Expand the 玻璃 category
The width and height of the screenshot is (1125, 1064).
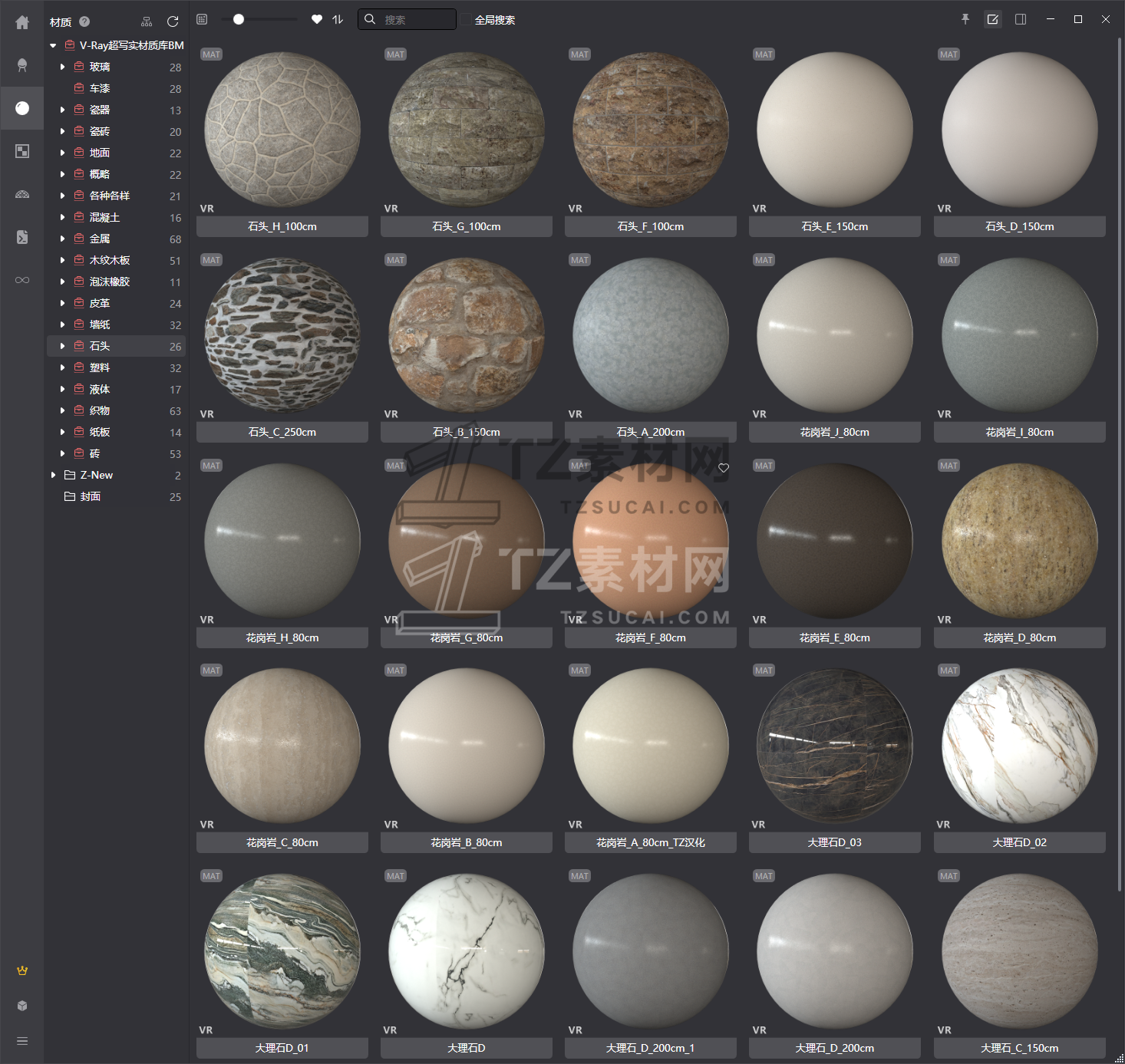[62, 68]
